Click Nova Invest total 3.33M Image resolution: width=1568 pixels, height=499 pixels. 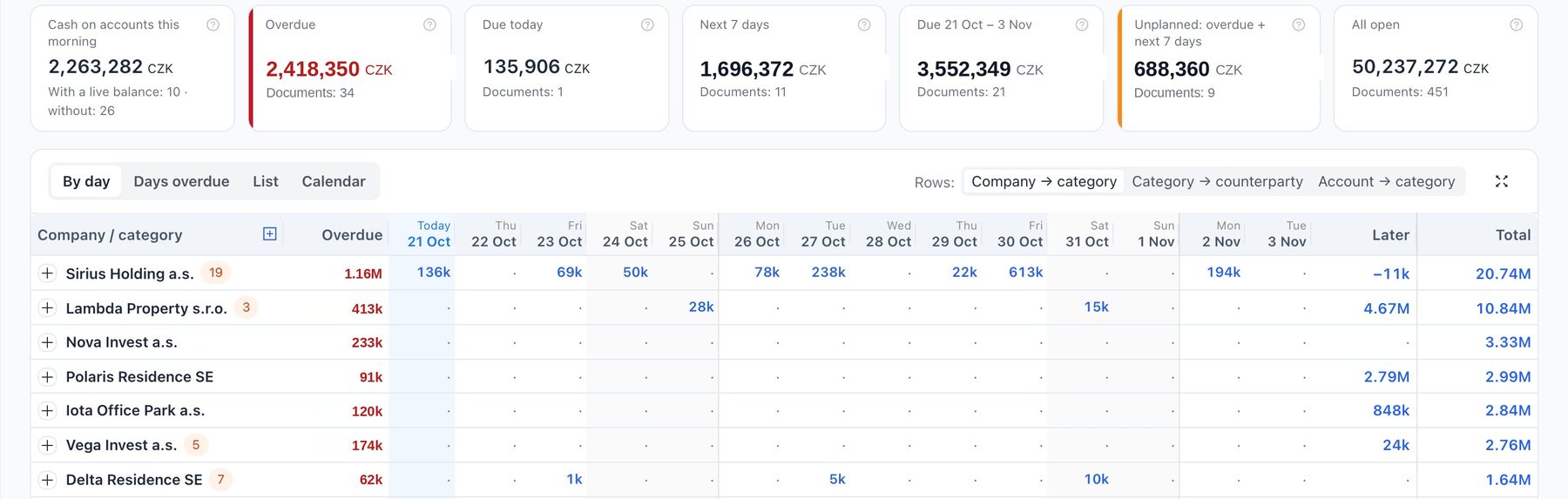(1508, 342)
